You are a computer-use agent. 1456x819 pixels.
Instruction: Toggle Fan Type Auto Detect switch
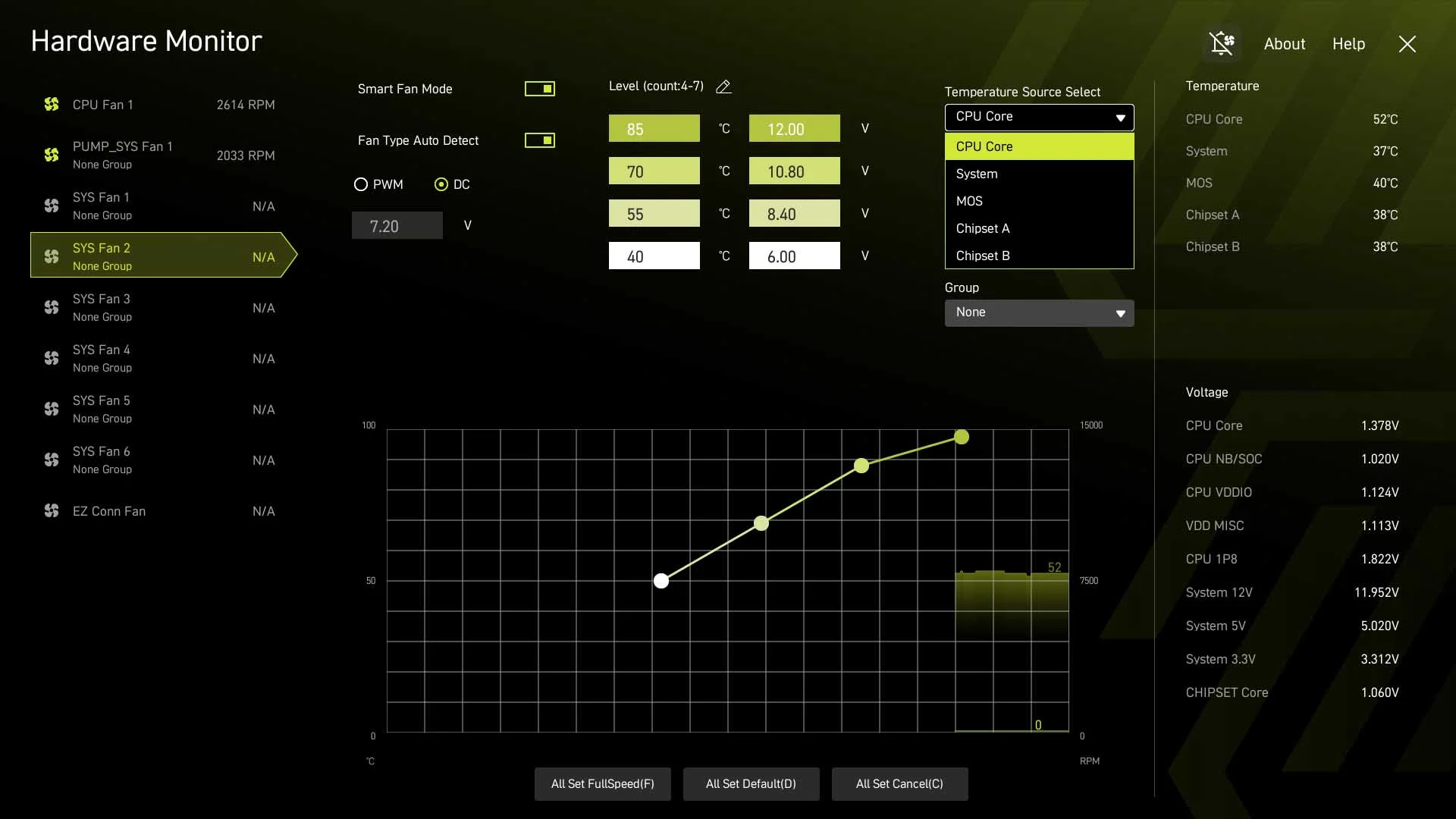pos(540,140)
